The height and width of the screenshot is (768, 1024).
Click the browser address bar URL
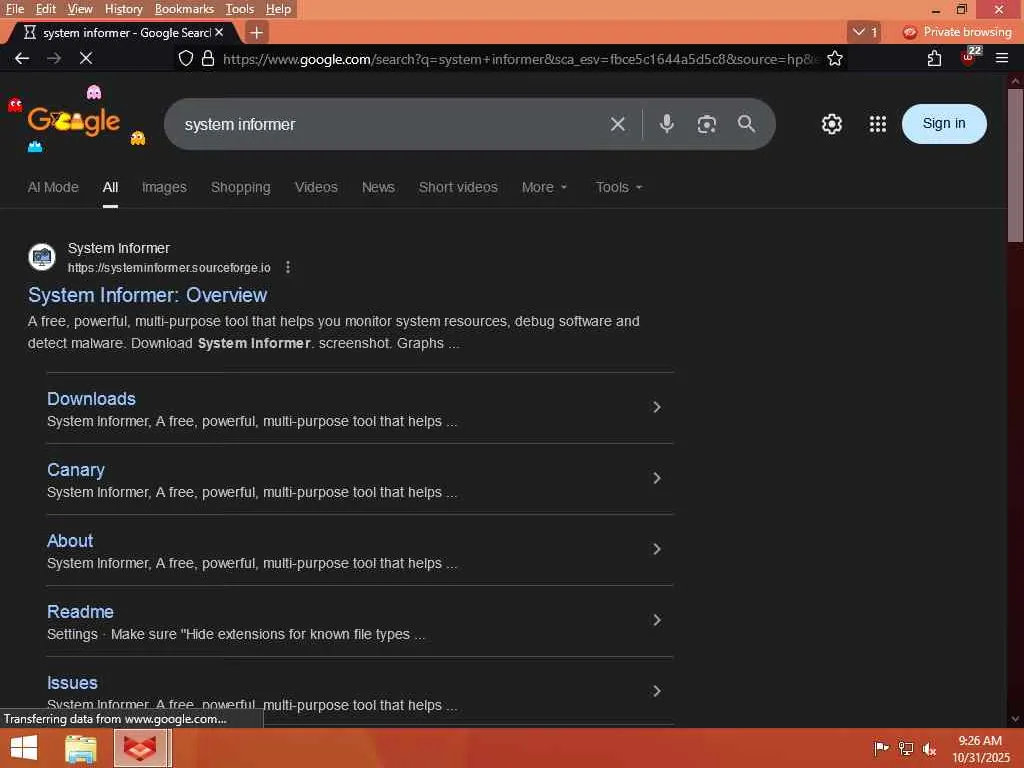519,59
